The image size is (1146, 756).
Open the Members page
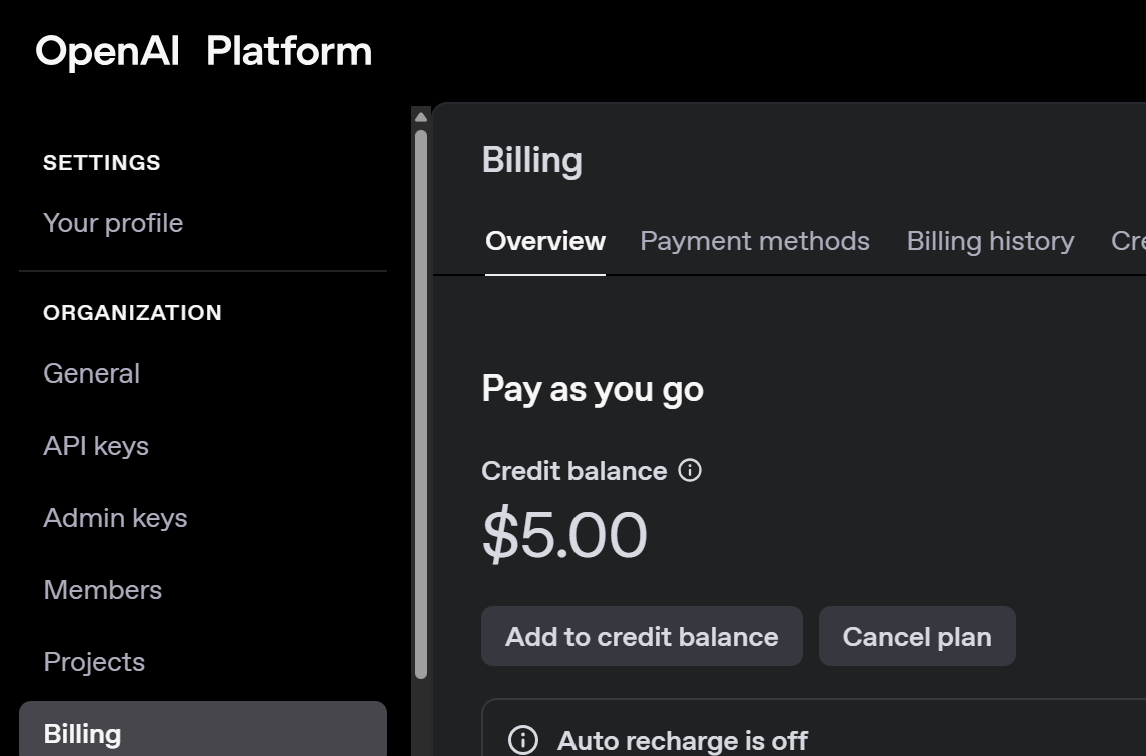point(102,590)
